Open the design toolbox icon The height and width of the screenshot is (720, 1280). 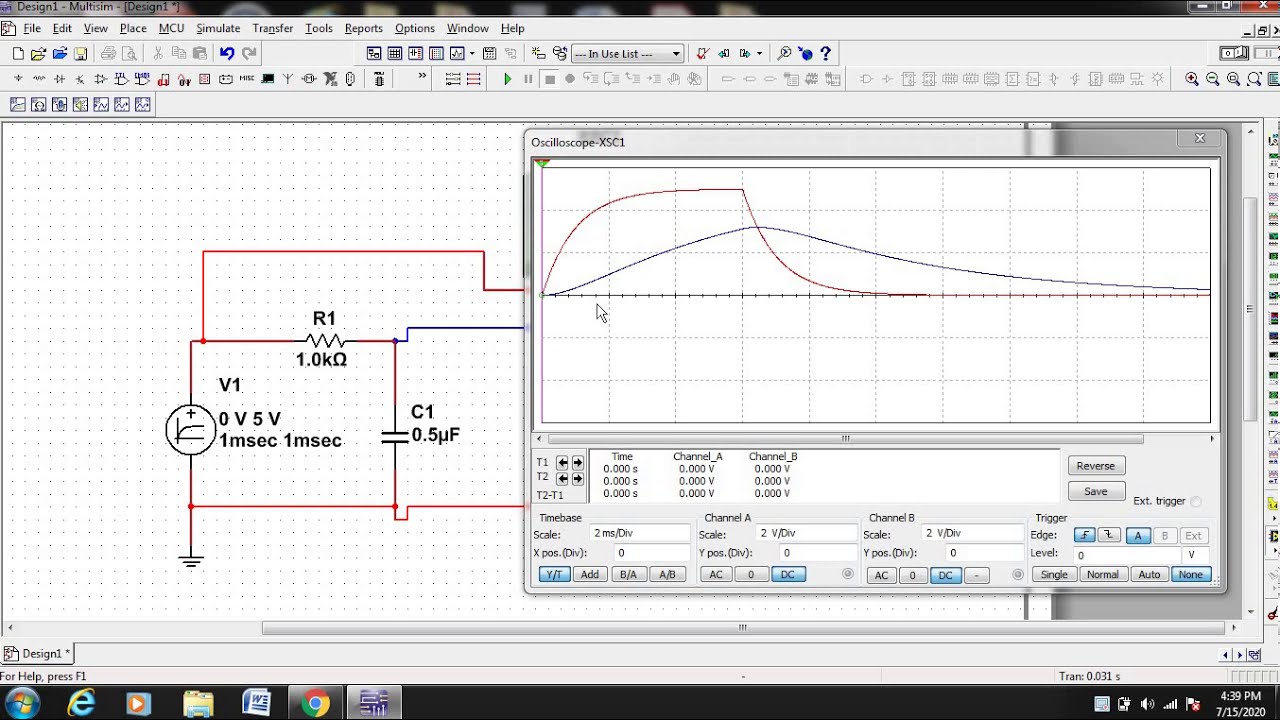coord(374,54)
